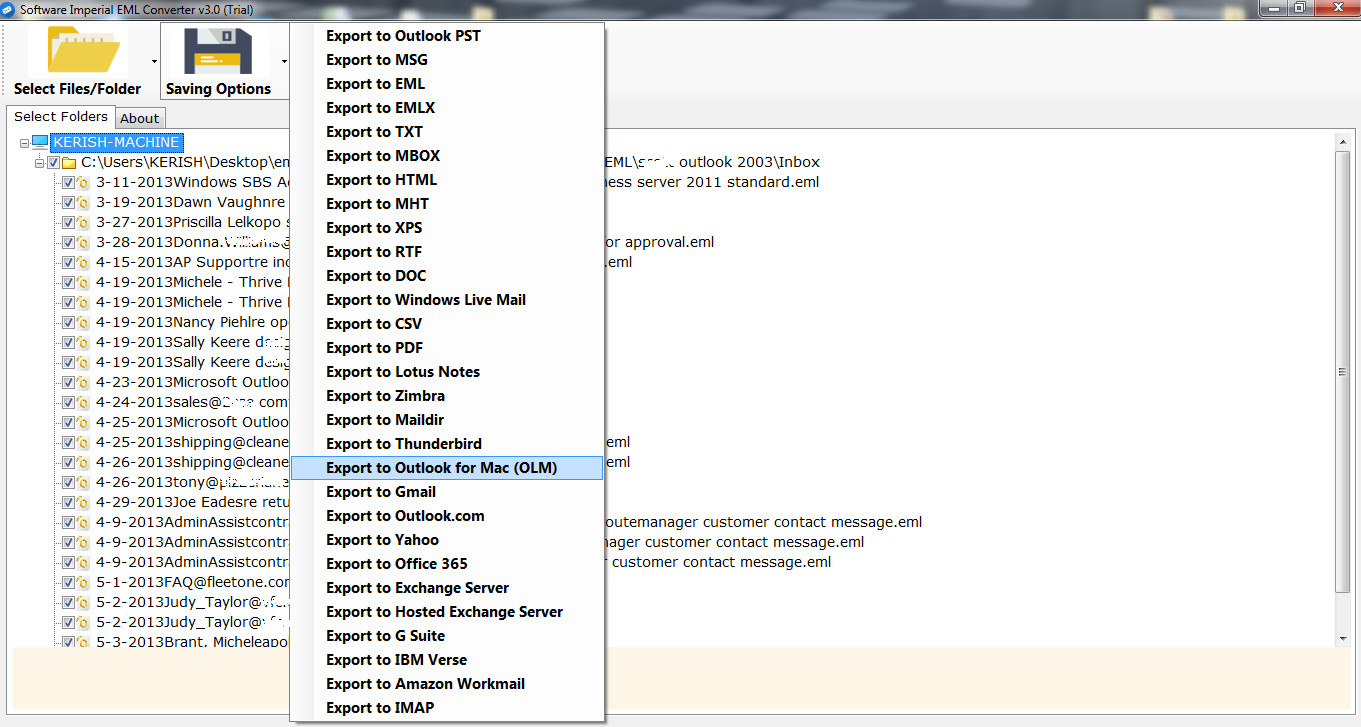
Task: Uncheck the 4-23-2013Microsoft Outlook checkbox
Action: [x=69, y=382]
